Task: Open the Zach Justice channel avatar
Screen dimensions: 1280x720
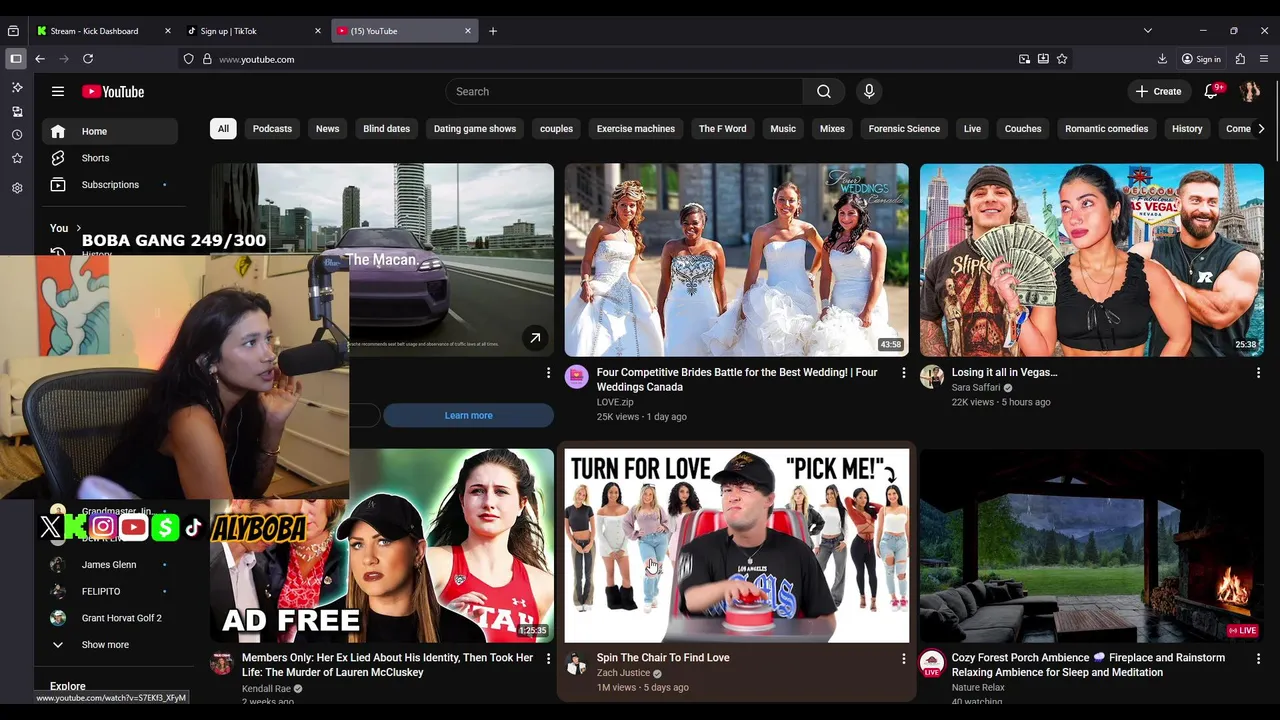Action: coord(576,663)
